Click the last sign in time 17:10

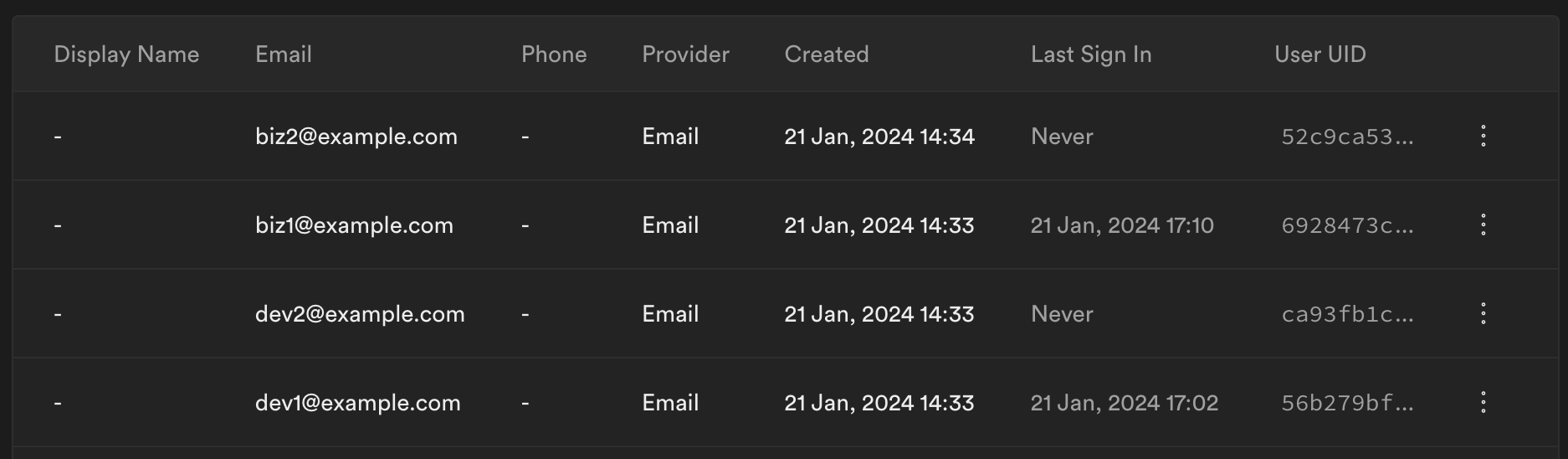tap(1122, 225)
